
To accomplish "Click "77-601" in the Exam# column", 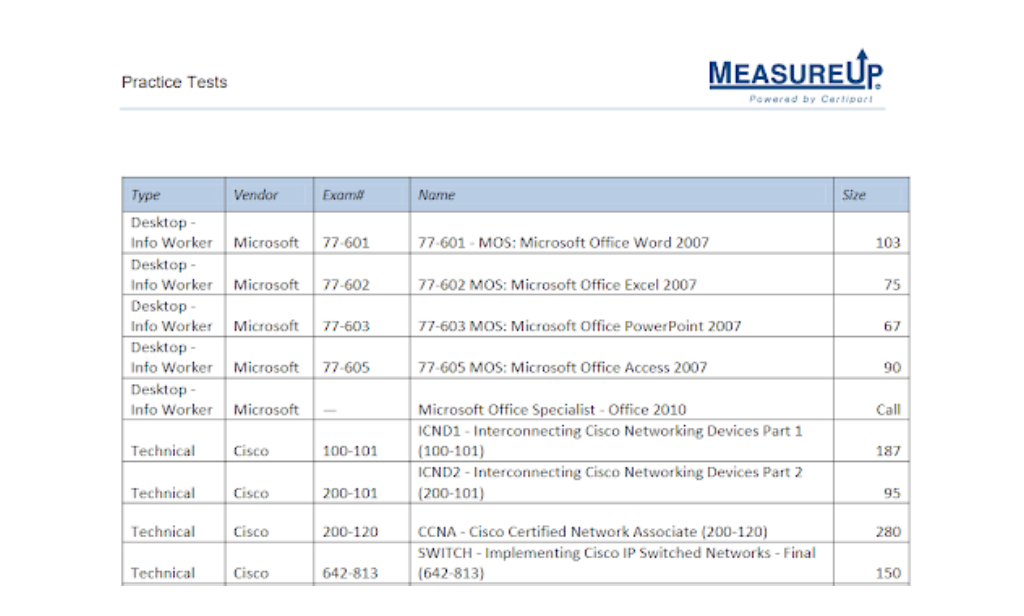I will [x=345, y=243].
